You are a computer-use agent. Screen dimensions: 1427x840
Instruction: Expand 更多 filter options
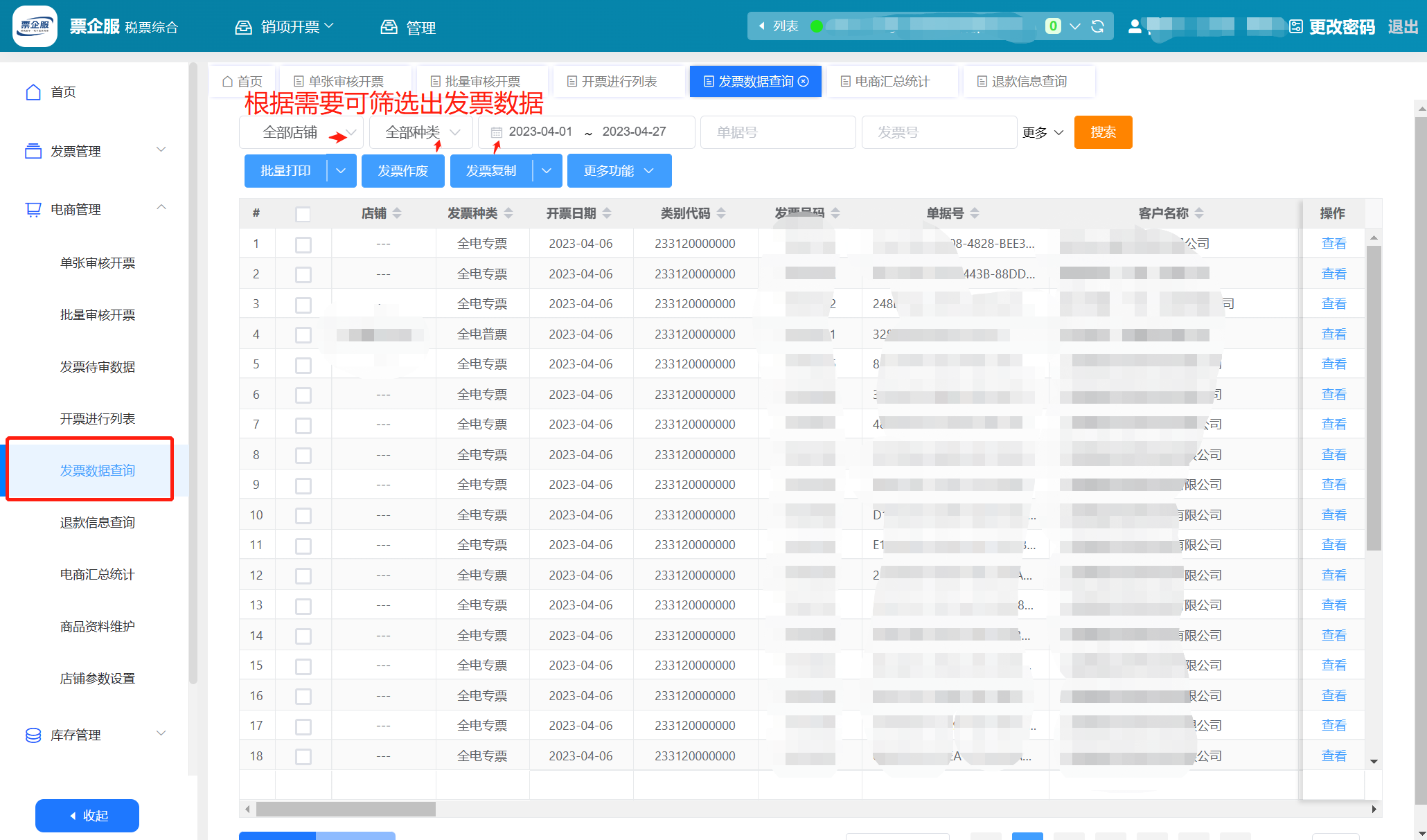(1043, 132)
